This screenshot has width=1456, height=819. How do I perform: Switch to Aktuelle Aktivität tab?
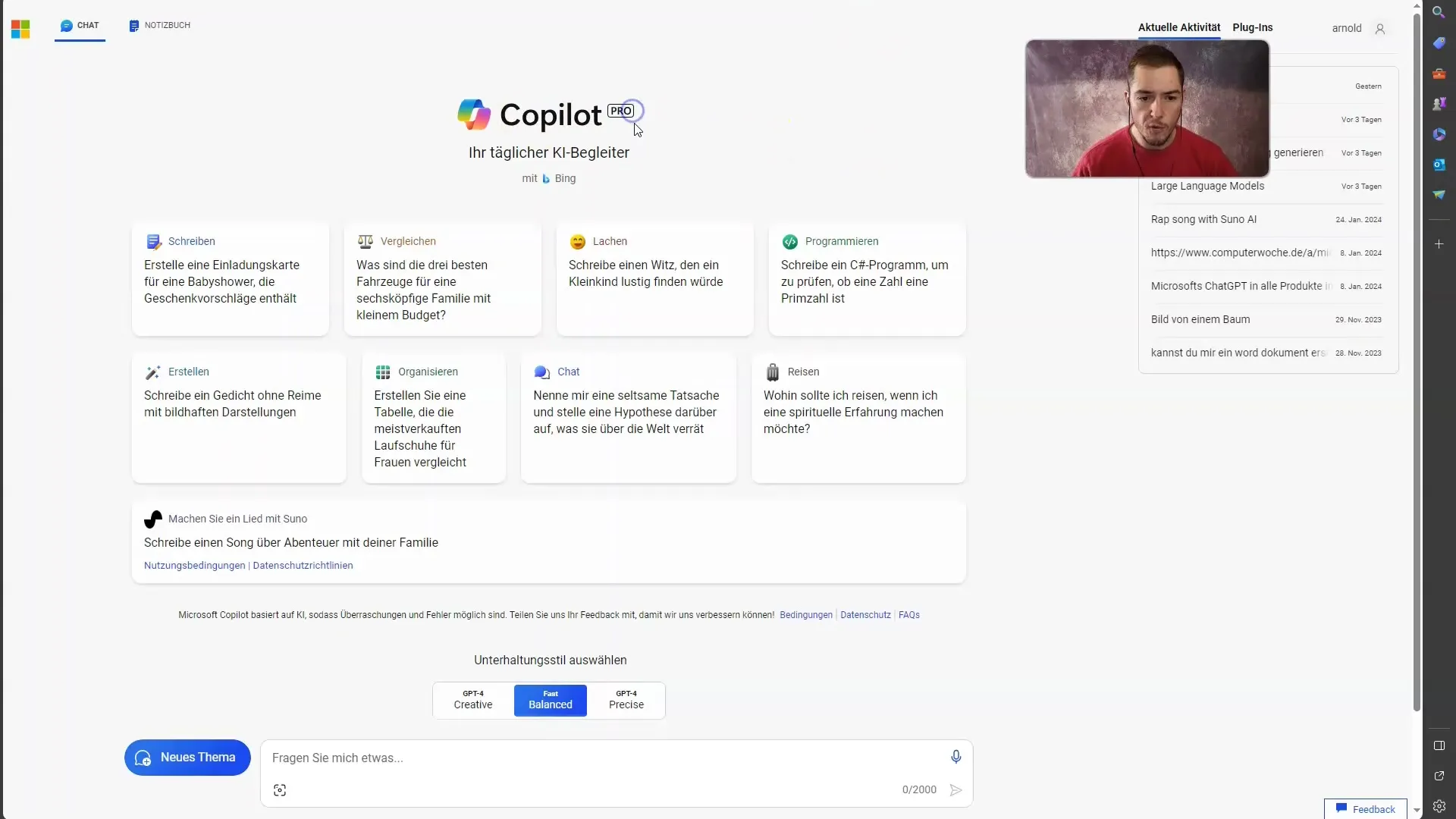point(1178,27)
